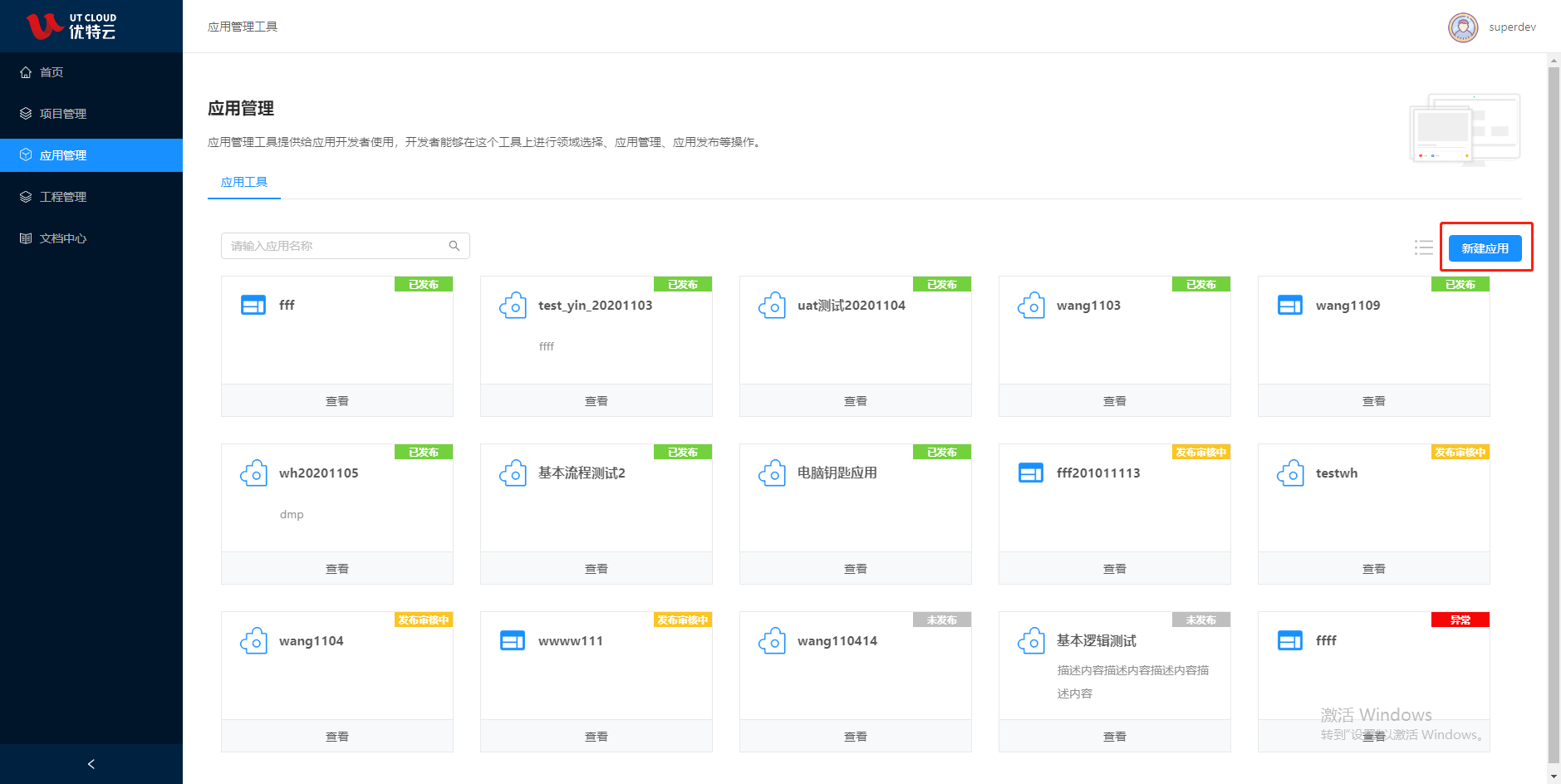This screenshot has width=1561, height=784.
Task: Click the wwww111 app window icon
Action: pyautogui.click(x=513, y=641)
